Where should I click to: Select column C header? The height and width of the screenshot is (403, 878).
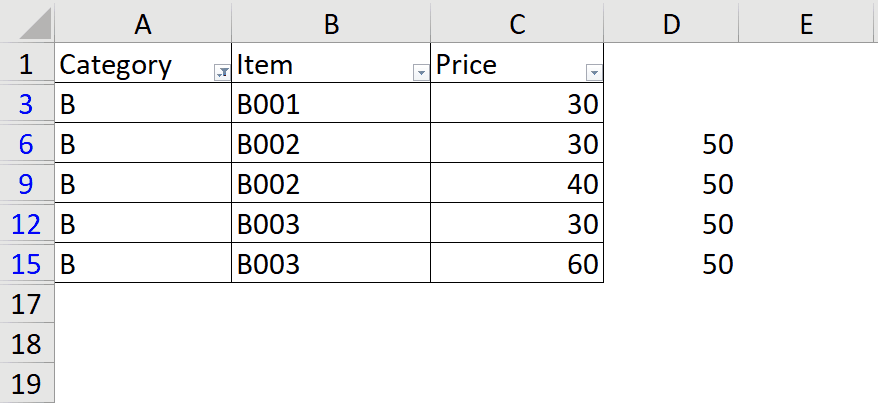click(x=517, y=24)
